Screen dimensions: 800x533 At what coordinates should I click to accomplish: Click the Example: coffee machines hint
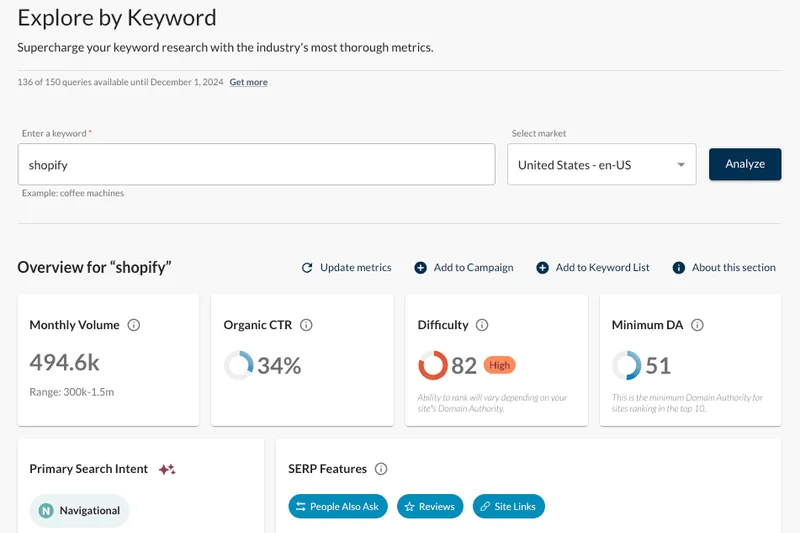click(x=73, y=193)
